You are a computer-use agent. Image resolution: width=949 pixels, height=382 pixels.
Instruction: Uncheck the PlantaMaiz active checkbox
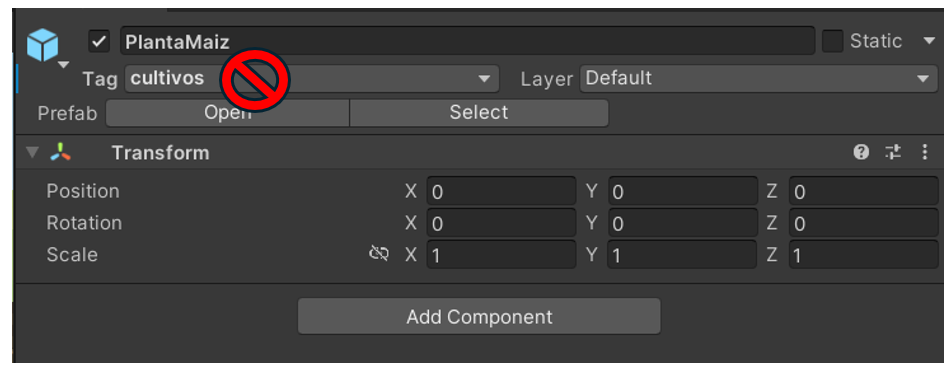(x=99, y=42)
